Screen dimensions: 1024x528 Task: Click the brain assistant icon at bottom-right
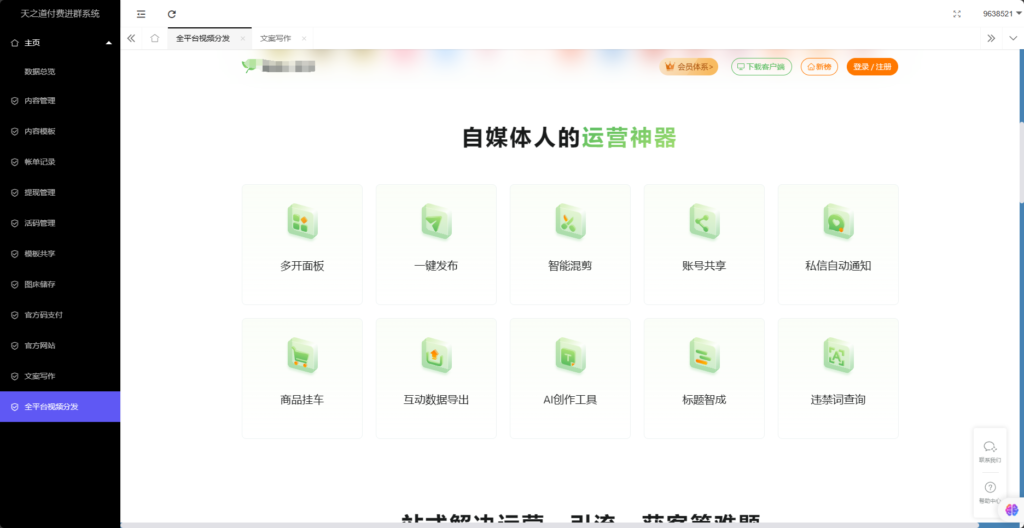pyautogui.click(x=1012, y=509)
